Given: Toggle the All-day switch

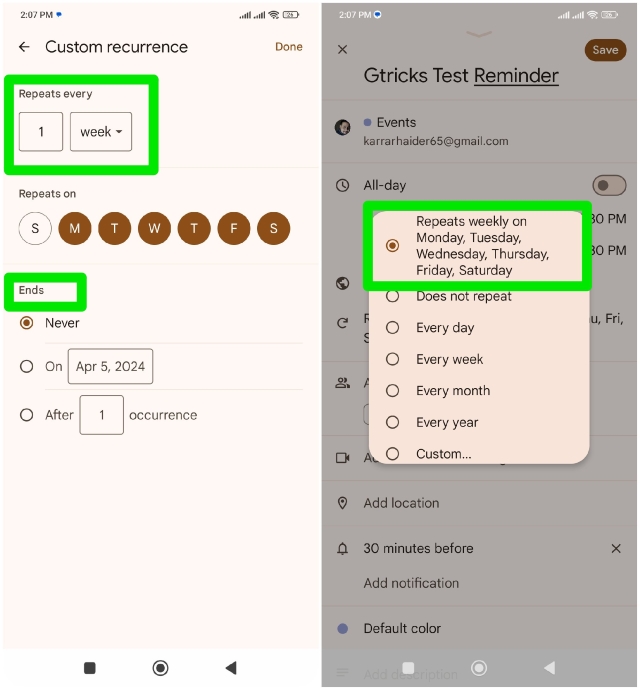Looking at the screenshot, I should (609, 185).
